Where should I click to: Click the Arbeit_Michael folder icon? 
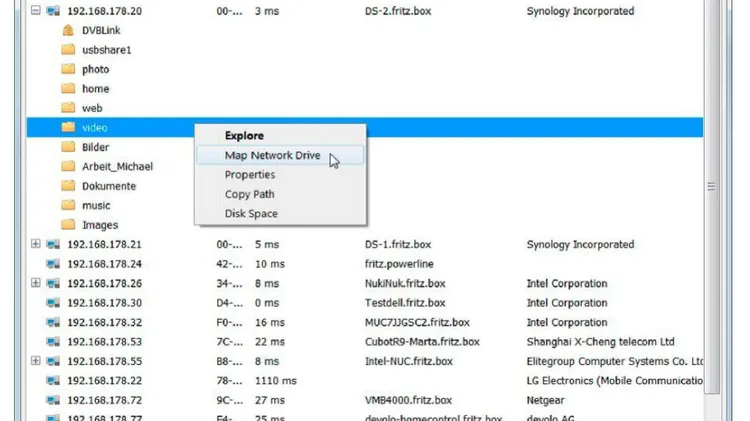[x=68, y=166]
